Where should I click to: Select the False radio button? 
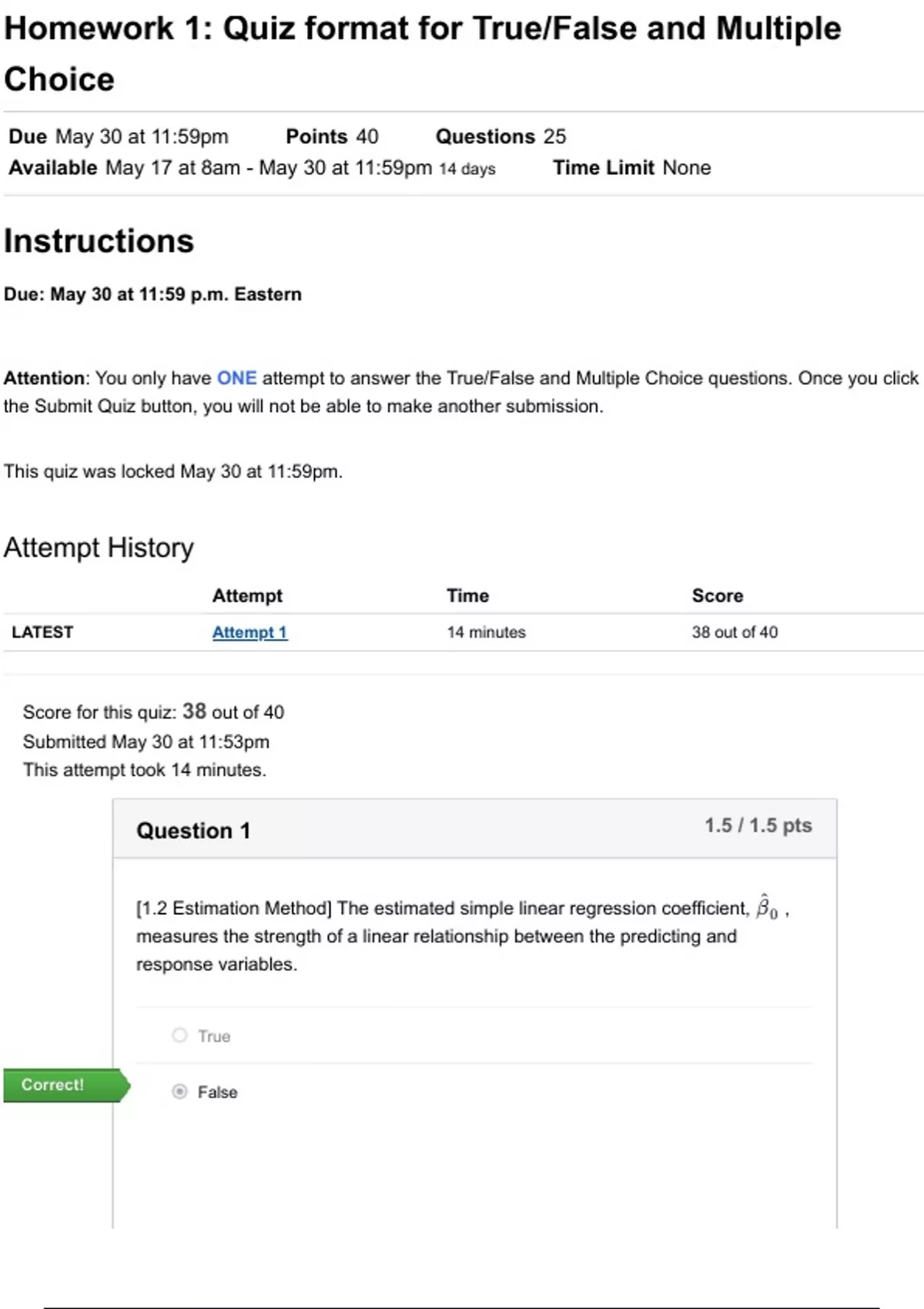coord(180,1091)
